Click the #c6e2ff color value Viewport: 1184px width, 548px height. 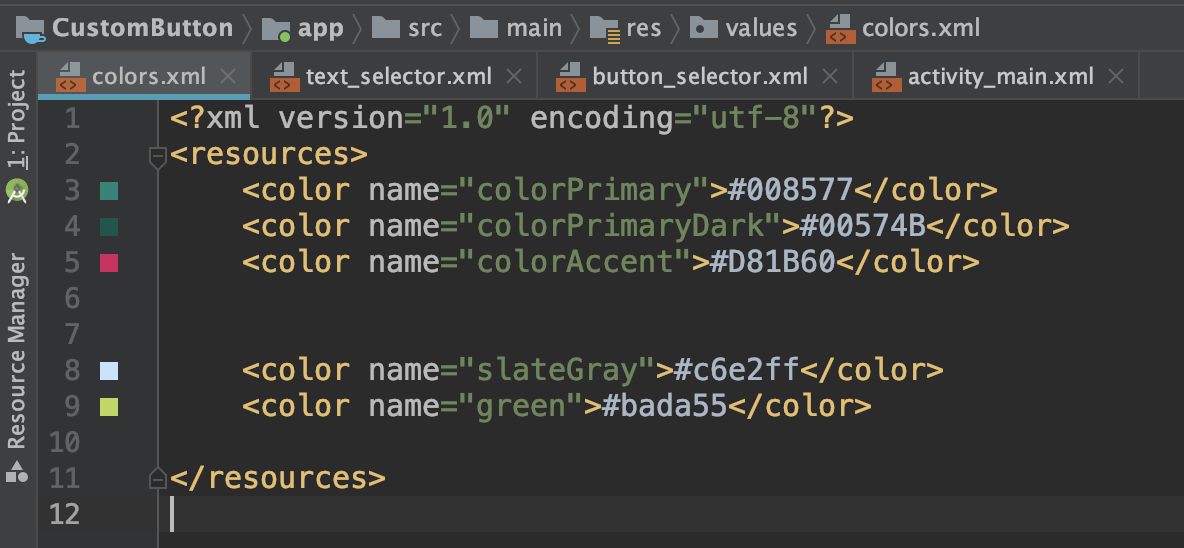click(x=737, y=370)
